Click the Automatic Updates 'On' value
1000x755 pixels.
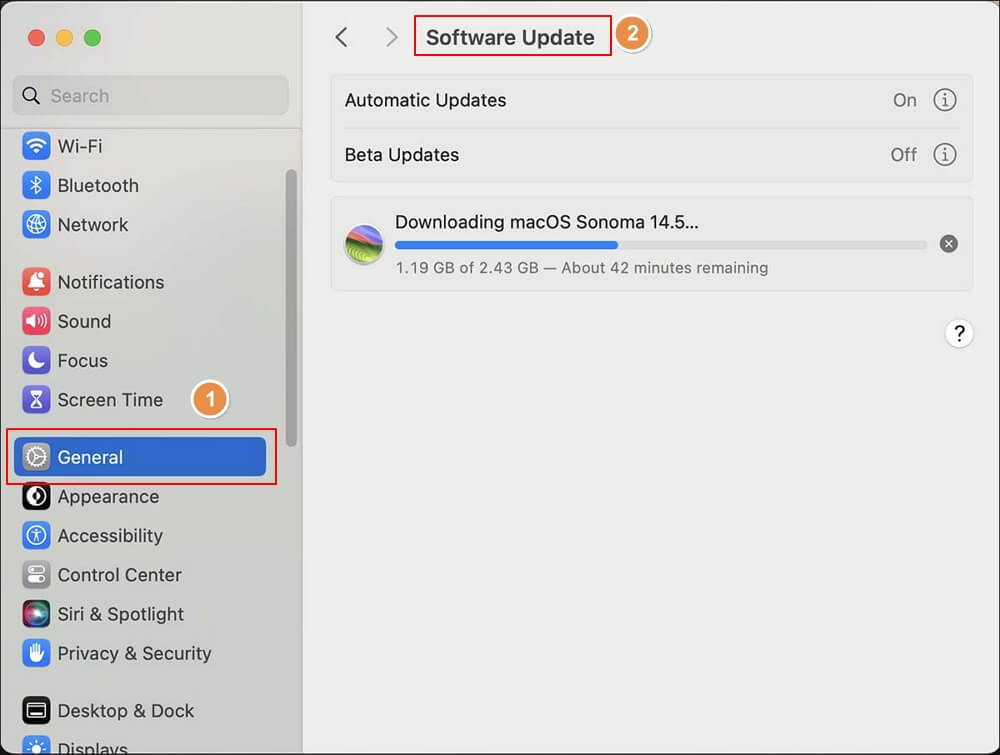click(x=904, y=100)
